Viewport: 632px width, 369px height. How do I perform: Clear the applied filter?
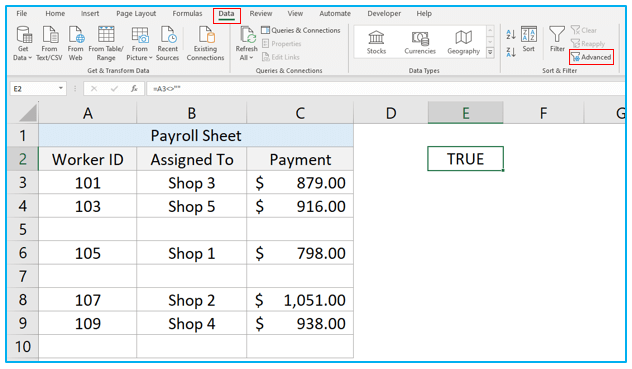[x=584, y=30]
